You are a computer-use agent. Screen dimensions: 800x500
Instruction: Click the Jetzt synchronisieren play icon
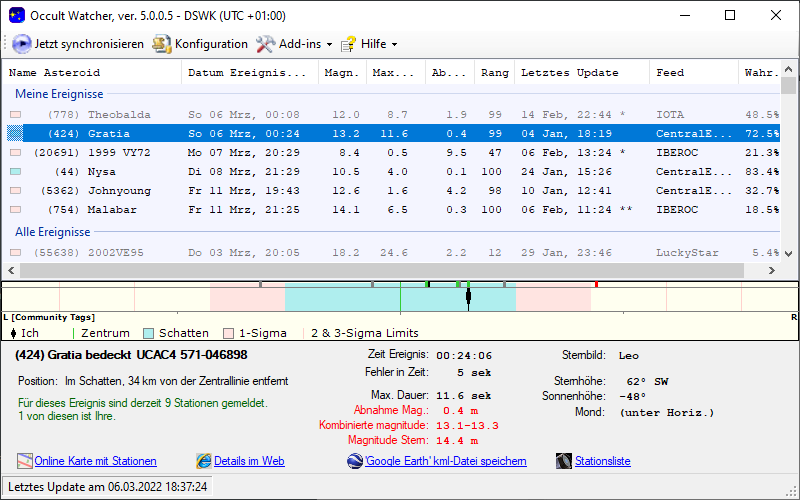click(x=22, y=44)
